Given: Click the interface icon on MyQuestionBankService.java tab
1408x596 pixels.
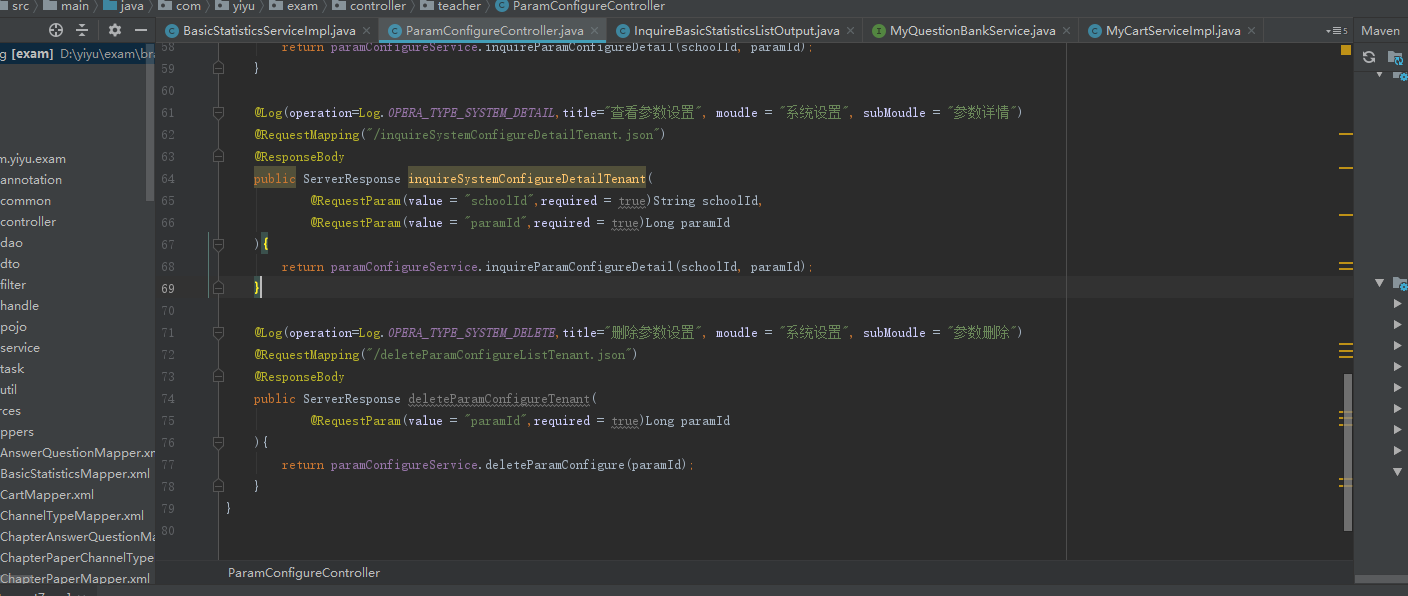Looking at the screenshot, I should 879,31.
